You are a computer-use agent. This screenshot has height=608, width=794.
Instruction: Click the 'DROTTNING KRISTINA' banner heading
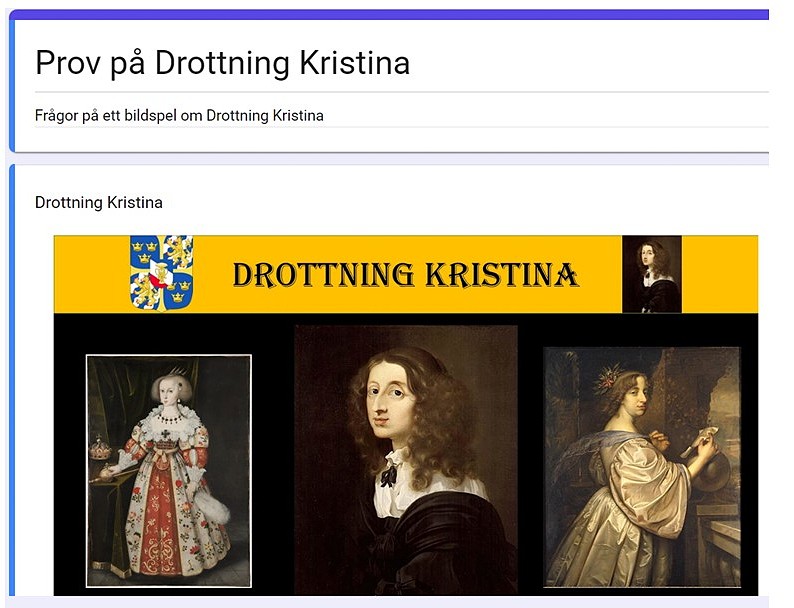click(x=405, y=275)
